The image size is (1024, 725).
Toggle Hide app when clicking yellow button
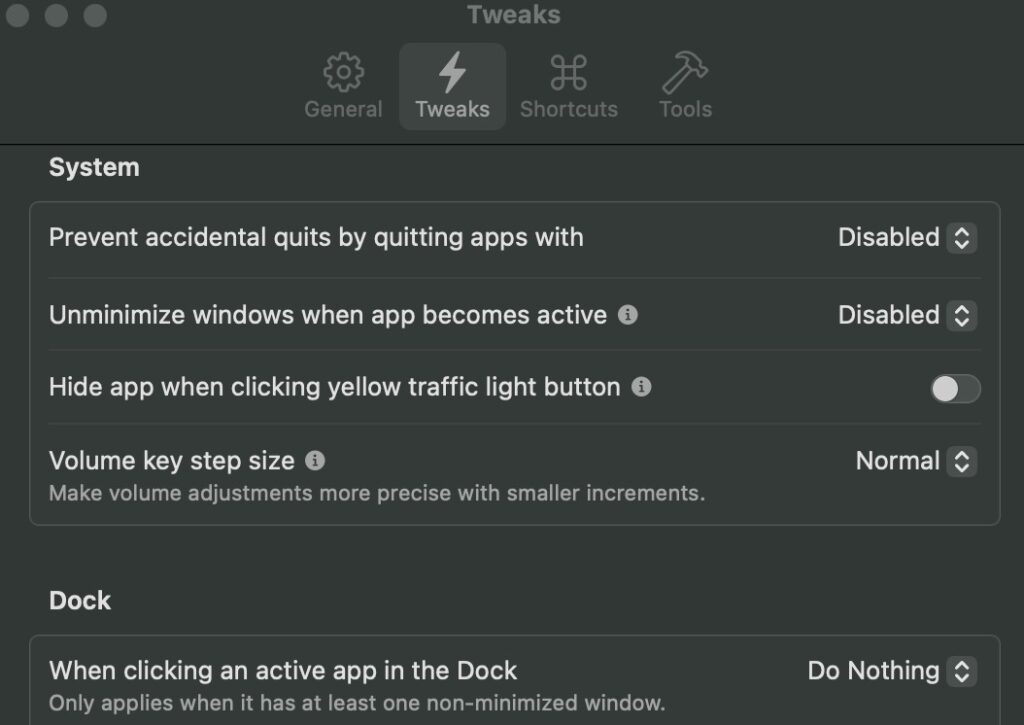pyautogui.click(x=955, y=389)
